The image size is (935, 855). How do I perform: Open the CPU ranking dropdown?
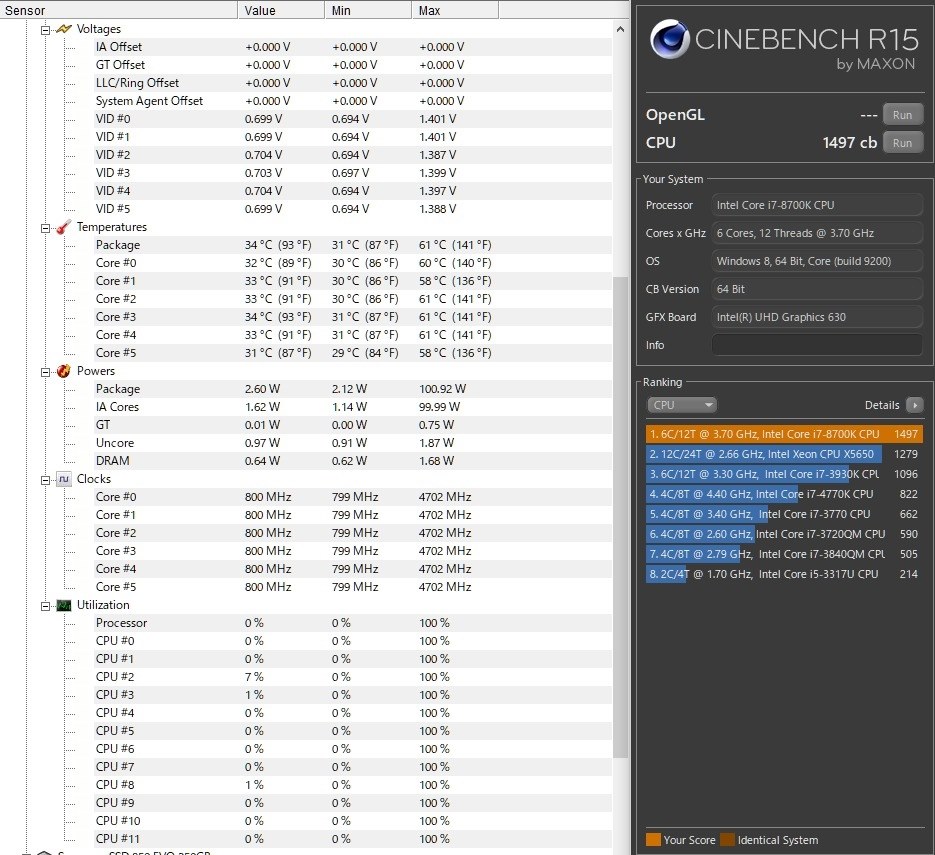point(682,405)
